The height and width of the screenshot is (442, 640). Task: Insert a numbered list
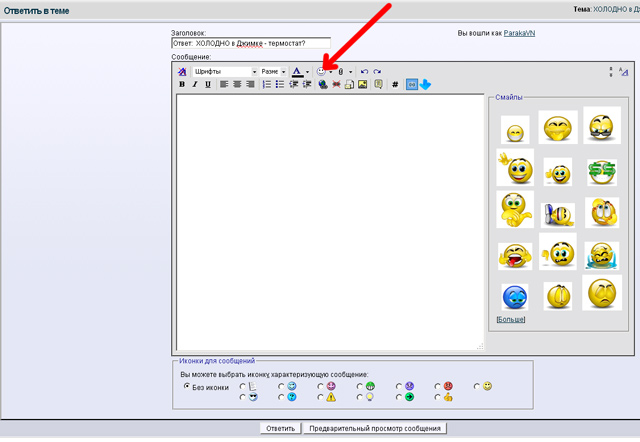(x=266, y=85)
